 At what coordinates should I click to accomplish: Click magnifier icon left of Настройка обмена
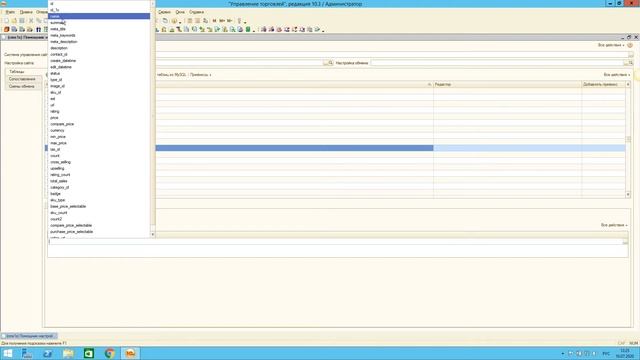(x=331, y=63)
